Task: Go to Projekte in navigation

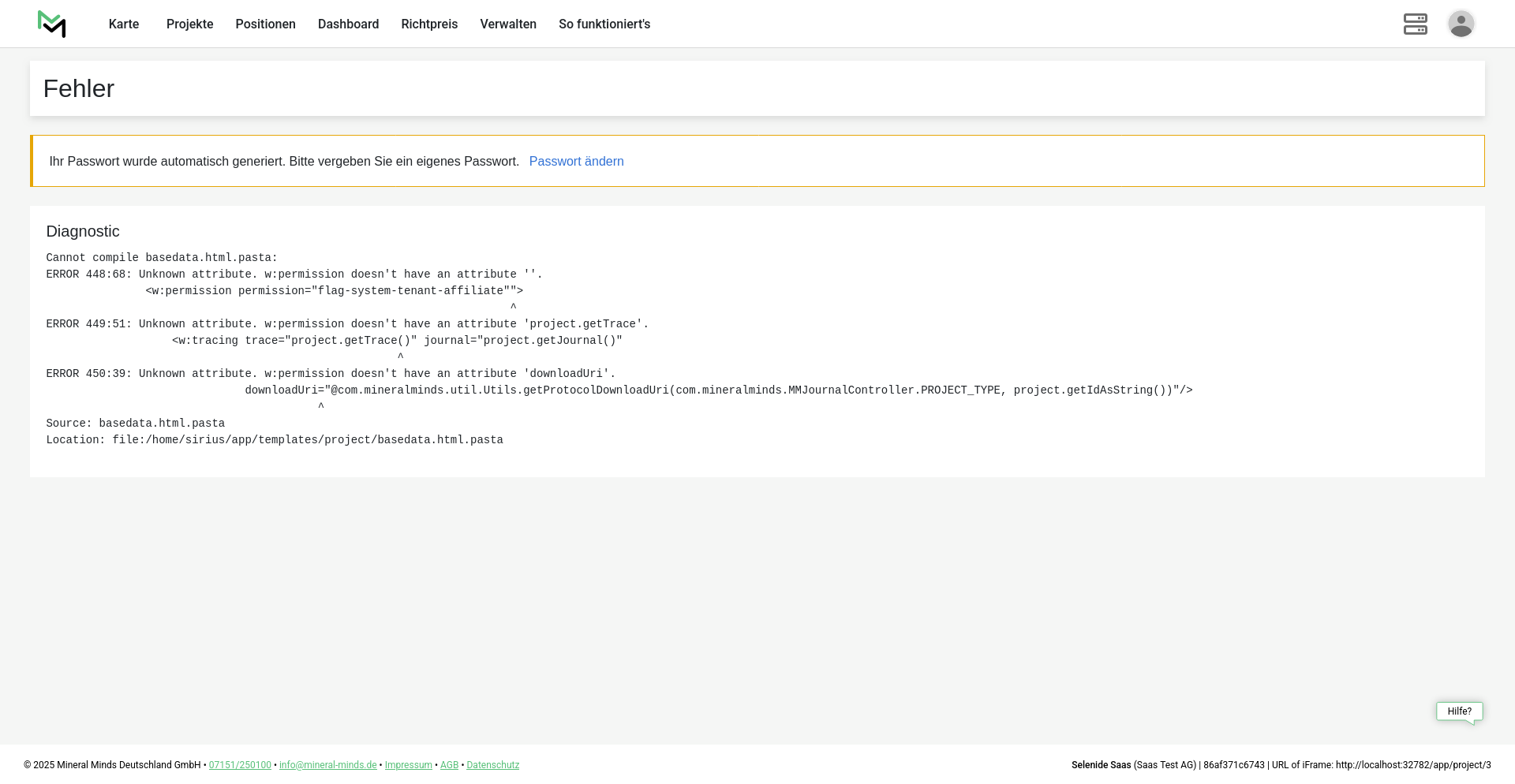Action: (x=189, y=24)
